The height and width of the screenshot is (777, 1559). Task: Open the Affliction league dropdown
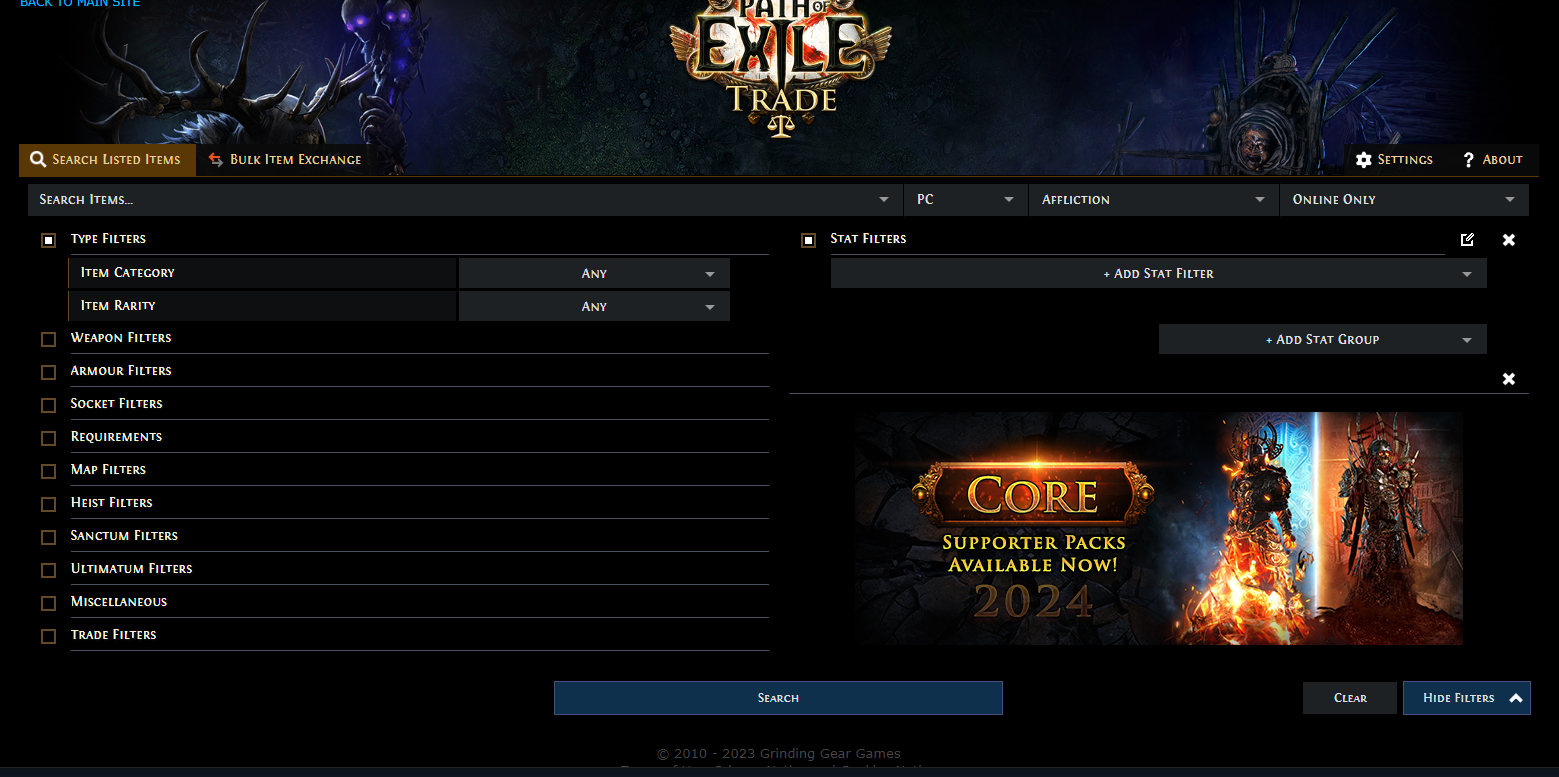click(1154, 200)
